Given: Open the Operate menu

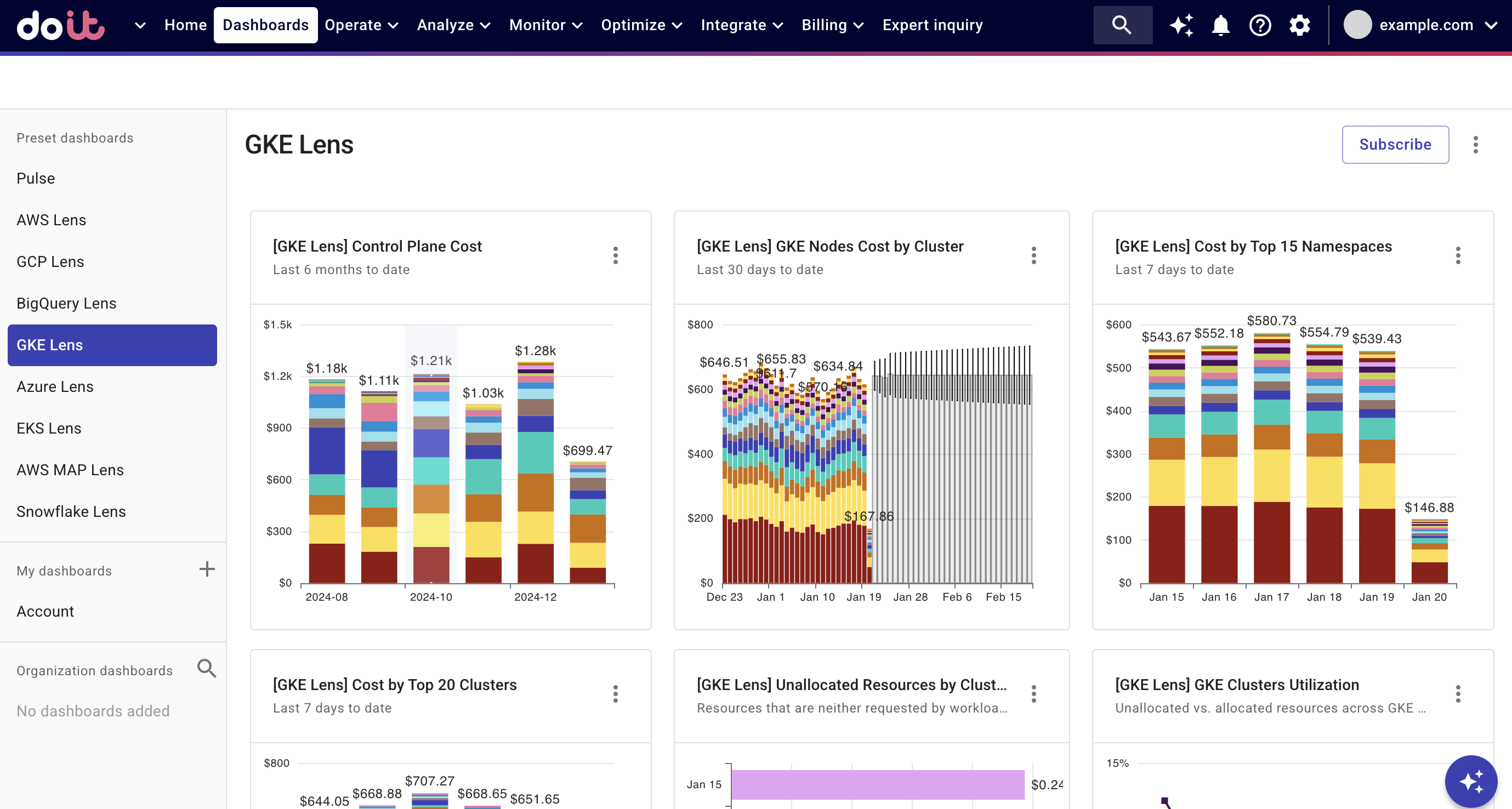Looking at the screenshot, I should (362, 25).
